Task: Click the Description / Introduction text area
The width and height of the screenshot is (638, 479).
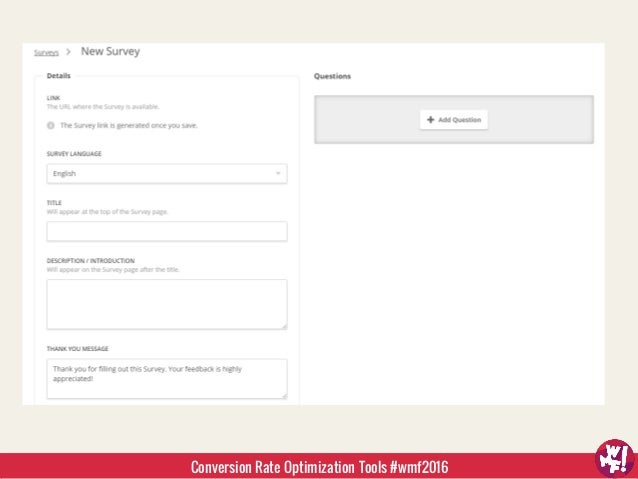Action: click(x=167, y=304)
